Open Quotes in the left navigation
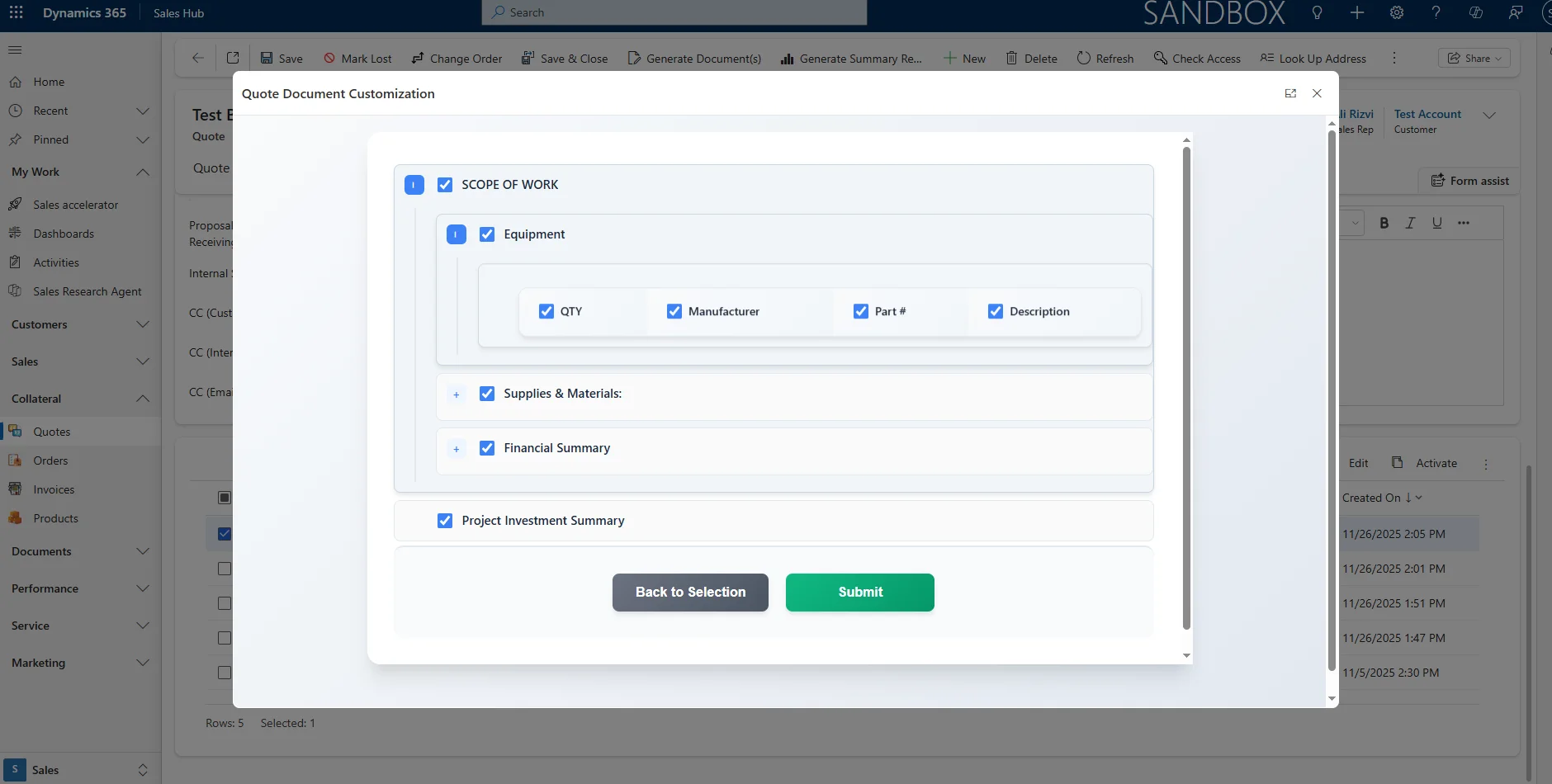This screenshot has width=1552, height=784. tap(51, 432)
